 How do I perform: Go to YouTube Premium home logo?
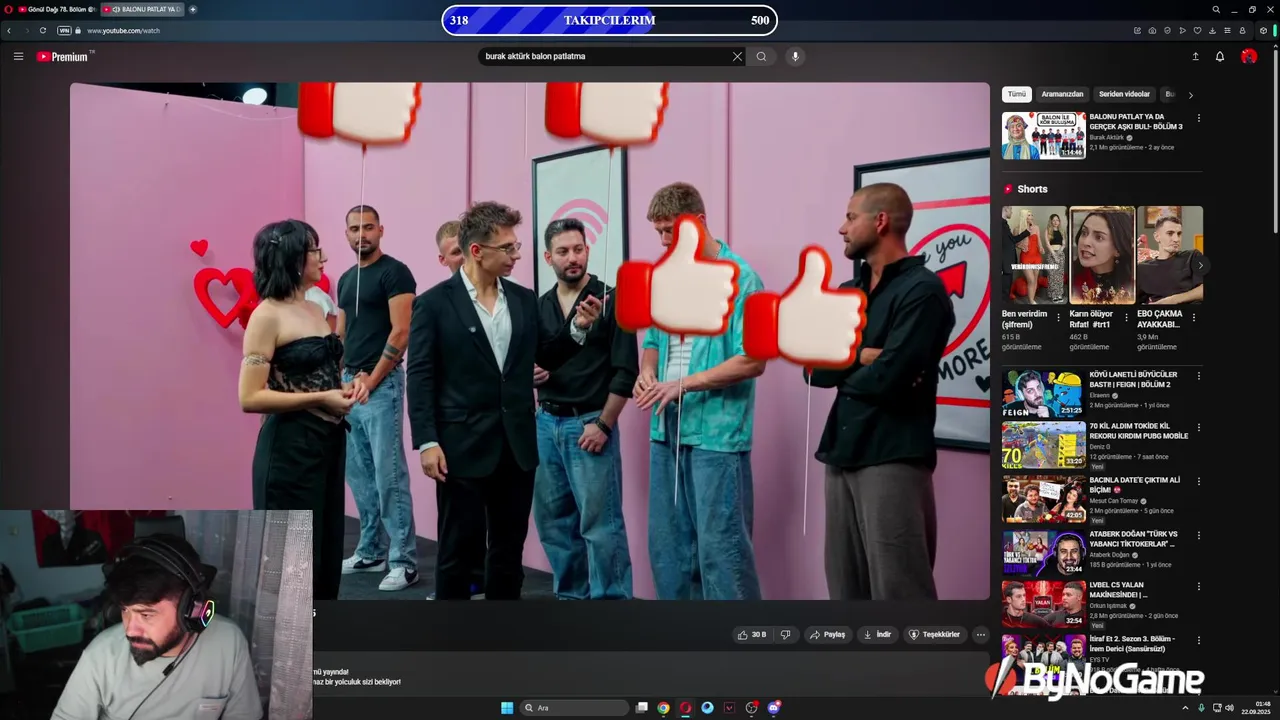(65, 56)
